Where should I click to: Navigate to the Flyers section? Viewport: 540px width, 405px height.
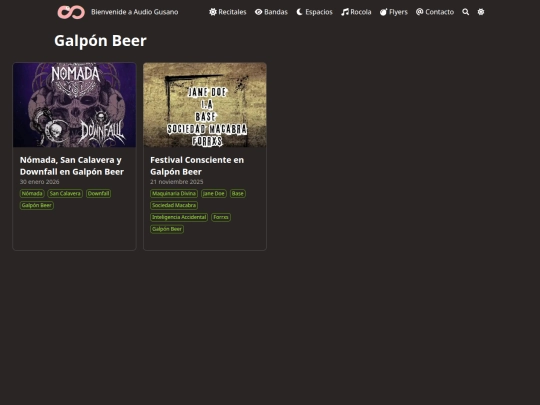pyautogui.click(x=398, y=12)
